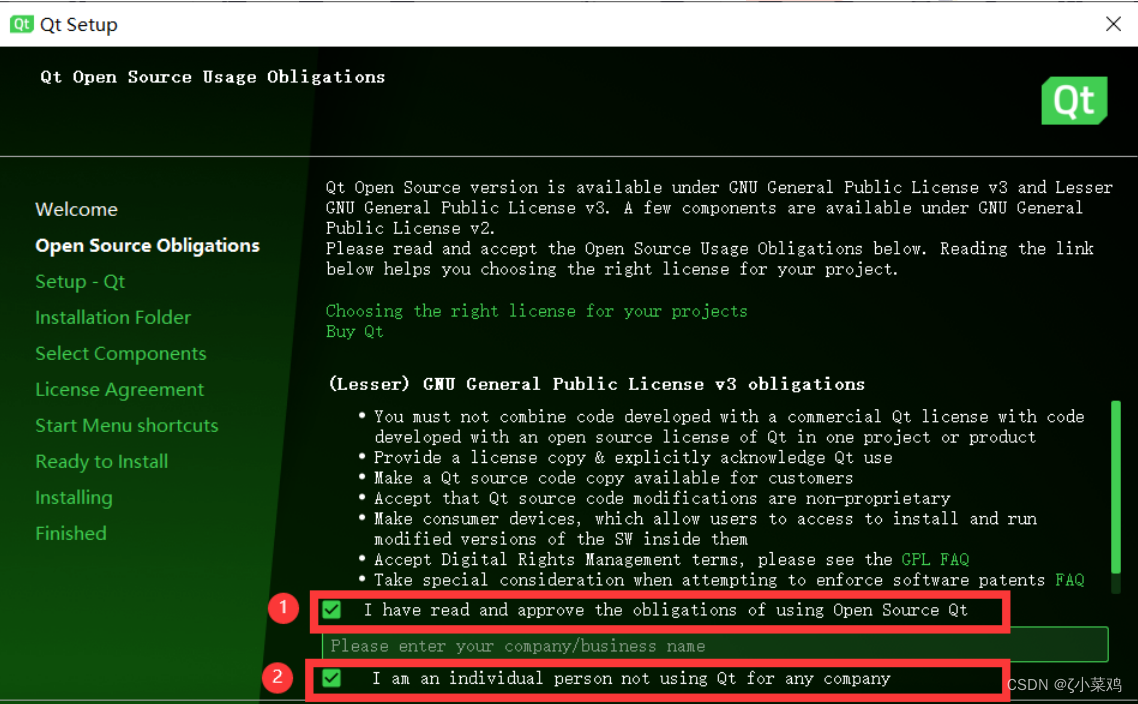1138x704 pixels.
Task: Click 'Accept that Qt source code modifications' line
Action: click(662, 498)
